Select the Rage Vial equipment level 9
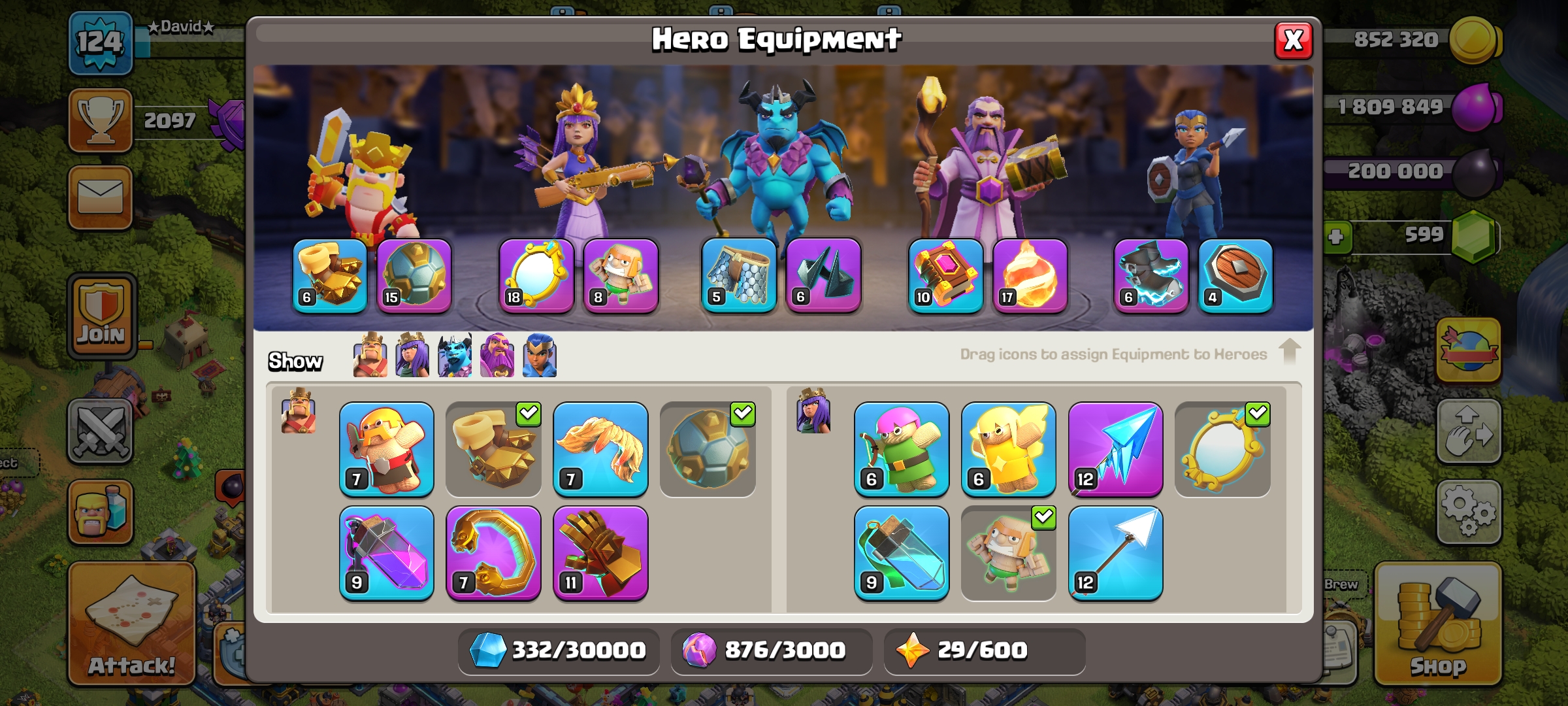This screenshot has width=1568, height=706. coord(386,553)
